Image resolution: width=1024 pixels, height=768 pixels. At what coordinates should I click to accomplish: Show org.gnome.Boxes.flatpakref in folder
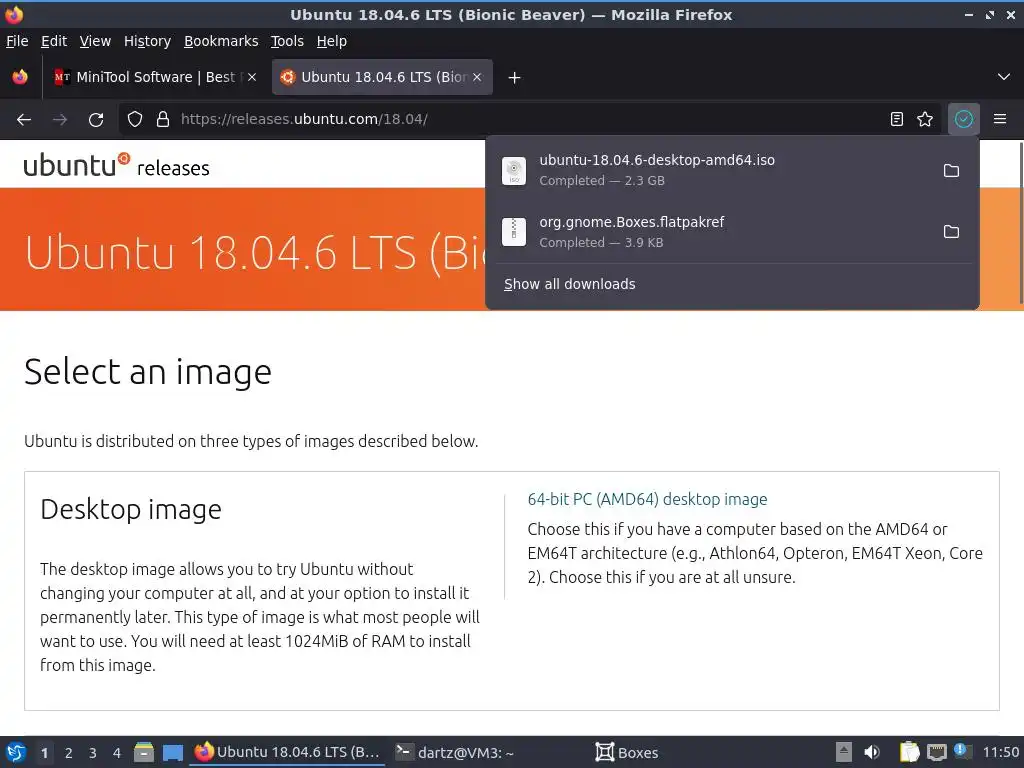click(951, 232)
